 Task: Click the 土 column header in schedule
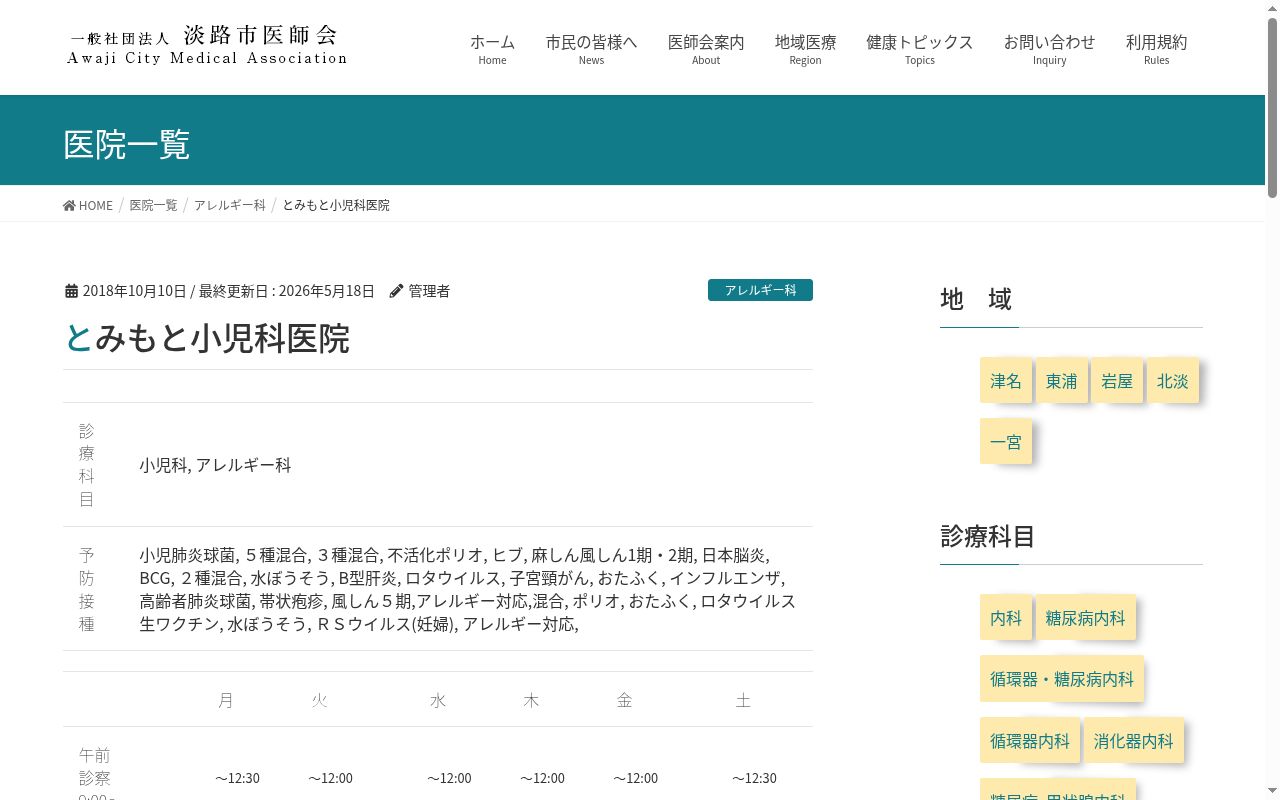(x=743, y=700)
